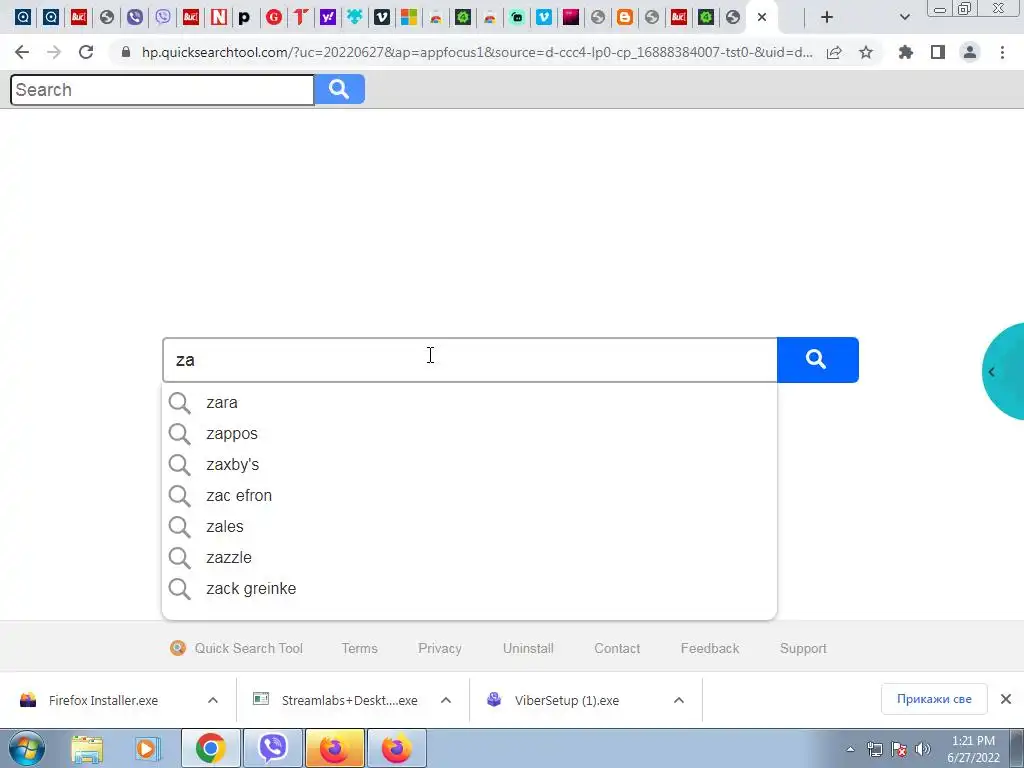1024x768 pixels.
Task: Open the Uninstall footer link
Action: 528,648
